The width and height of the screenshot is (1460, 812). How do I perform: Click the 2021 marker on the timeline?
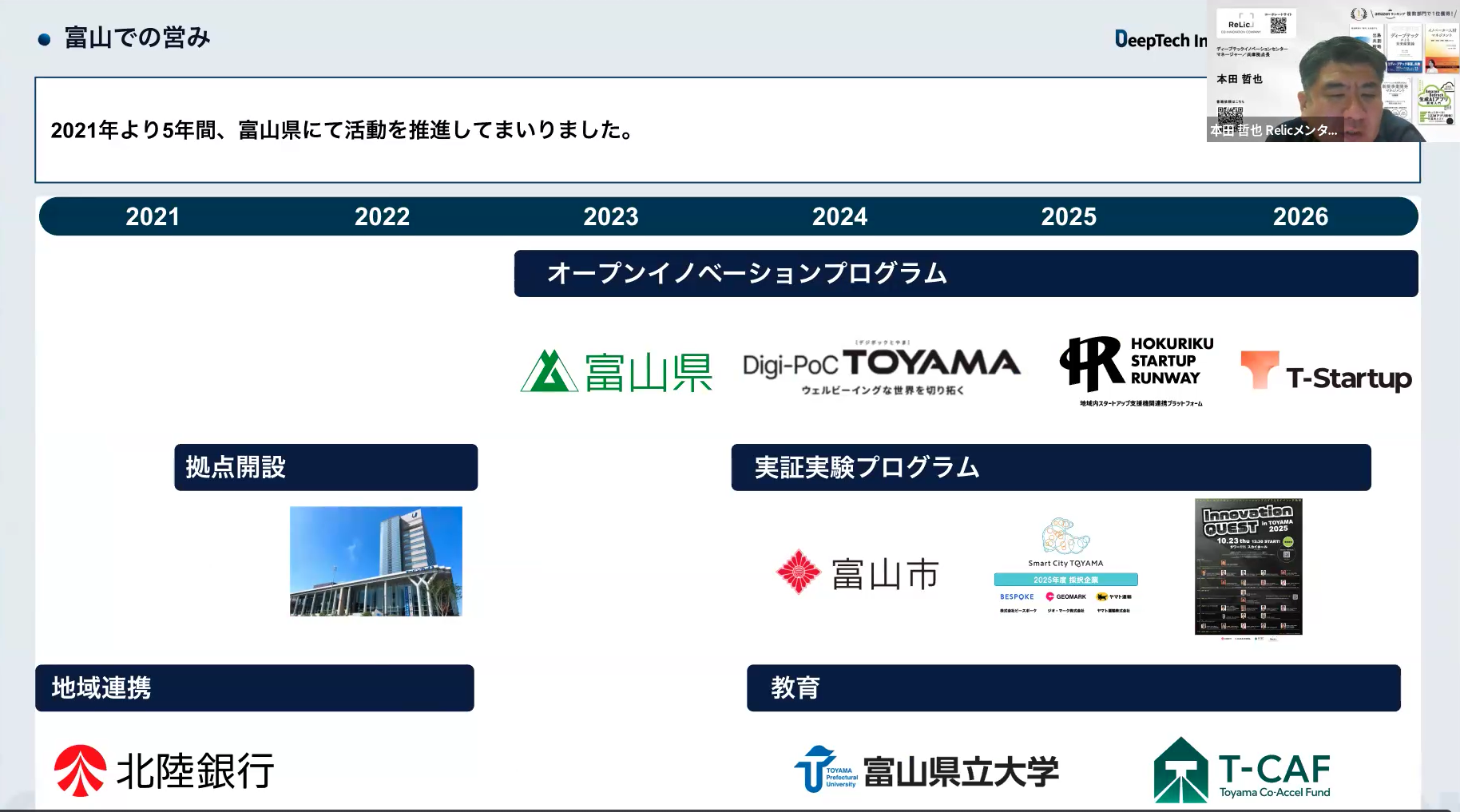(153, 216)
